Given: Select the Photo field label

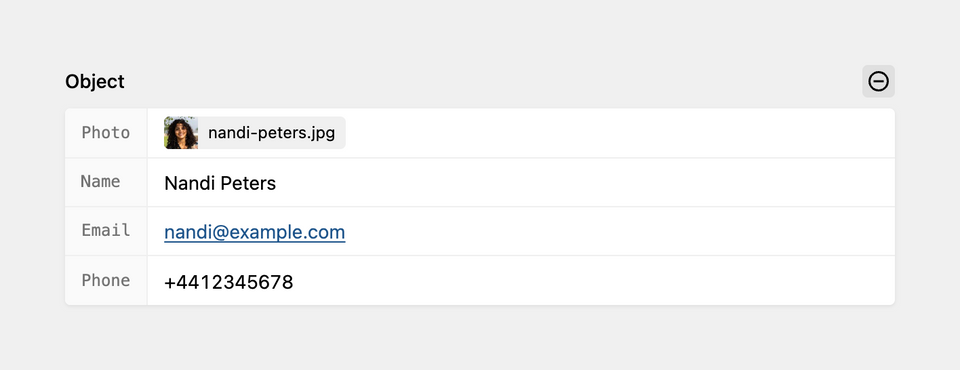Looking at the screenshot, I should point(106,133).
